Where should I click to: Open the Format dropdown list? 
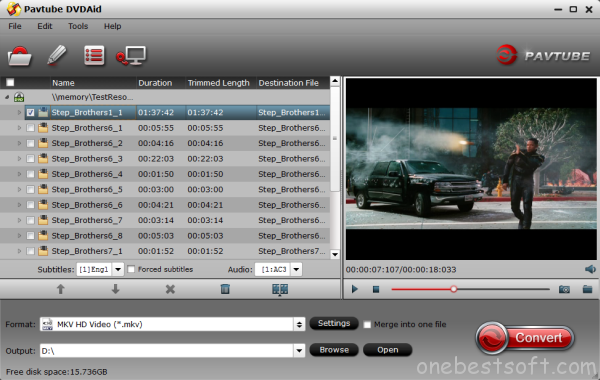[299, 325]
